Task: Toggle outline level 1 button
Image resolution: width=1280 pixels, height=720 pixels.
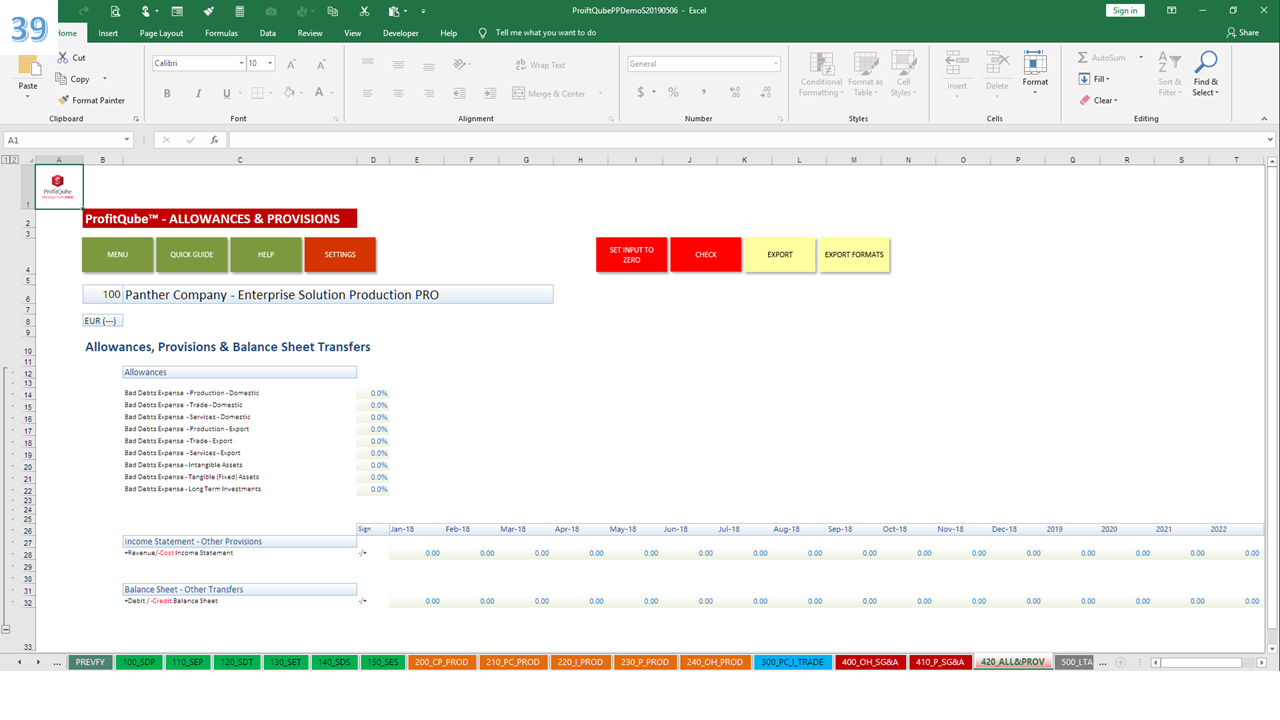Action: [5, 160]
